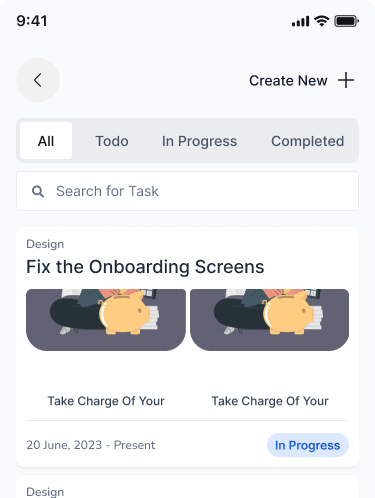Viewport: 375px width, 498px height.
Task: Open the second Design card below
Action: pos(187,487)
